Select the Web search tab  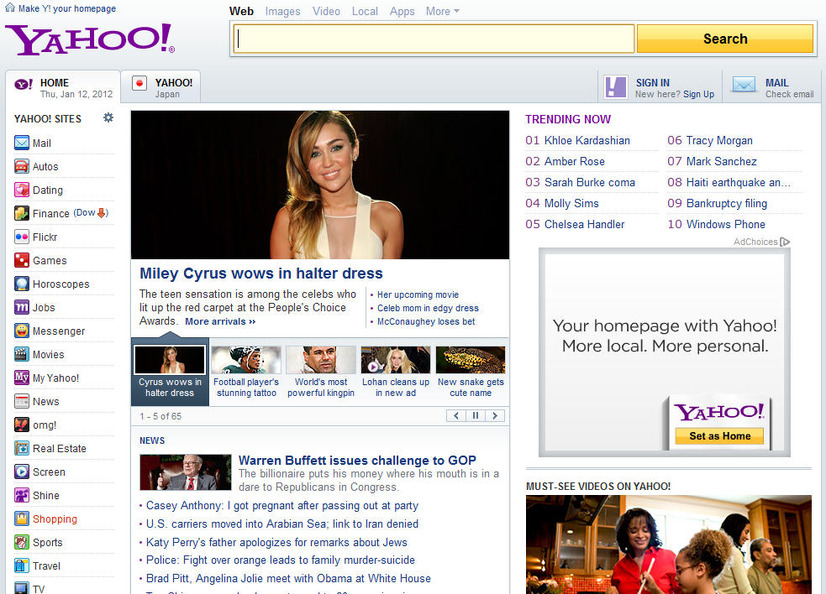click(241, 11)
